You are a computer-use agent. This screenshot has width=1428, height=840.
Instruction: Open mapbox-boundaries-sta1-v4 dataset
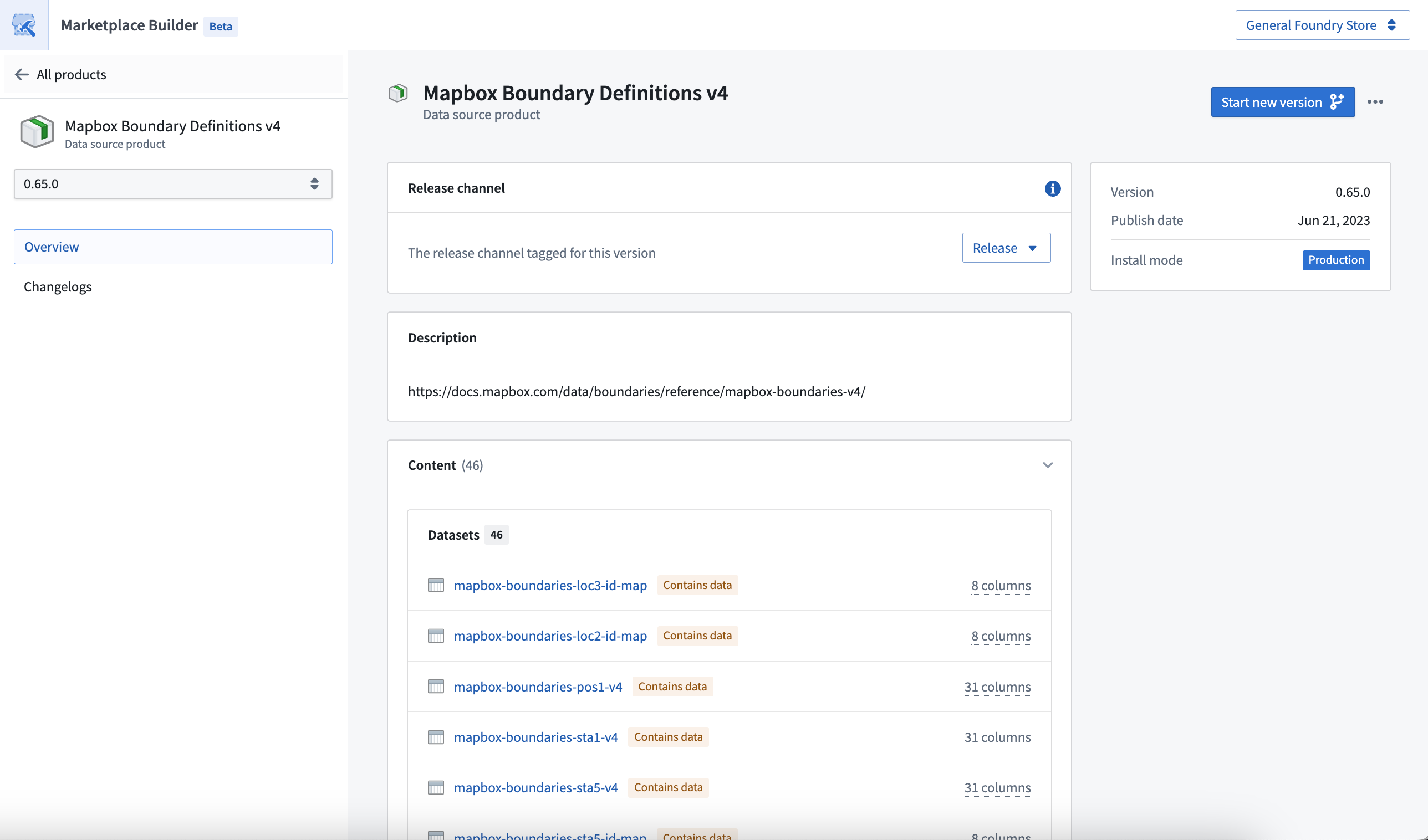535,737
